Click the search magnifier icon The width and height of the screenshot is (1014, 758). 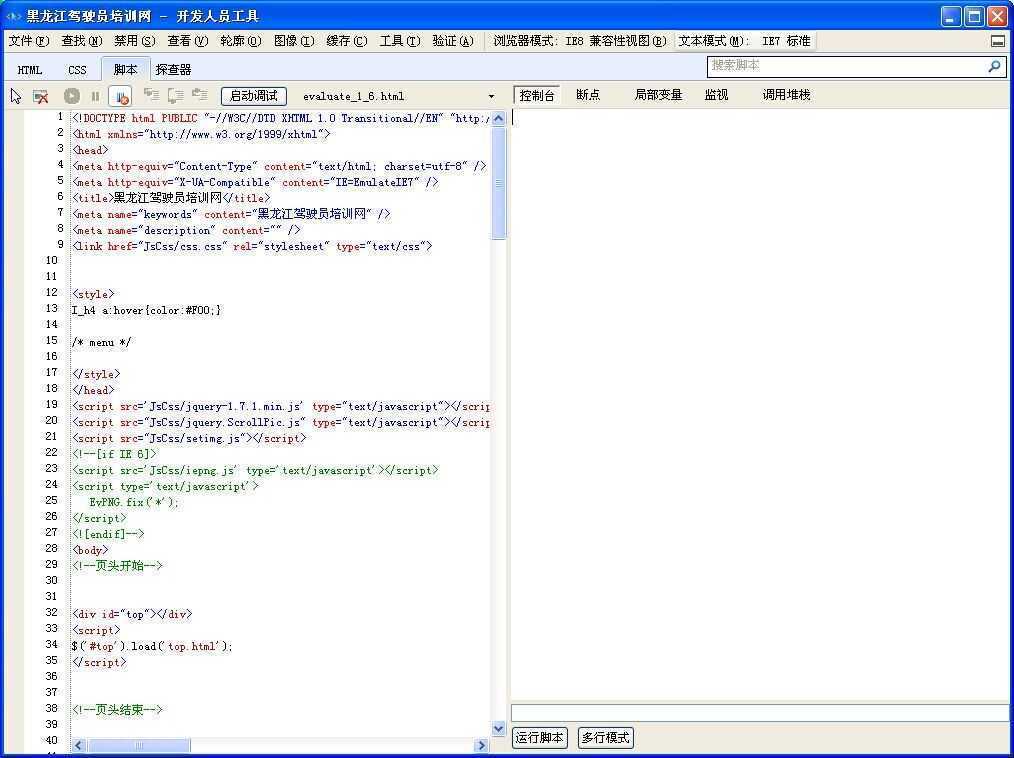(x=995, y=66)
